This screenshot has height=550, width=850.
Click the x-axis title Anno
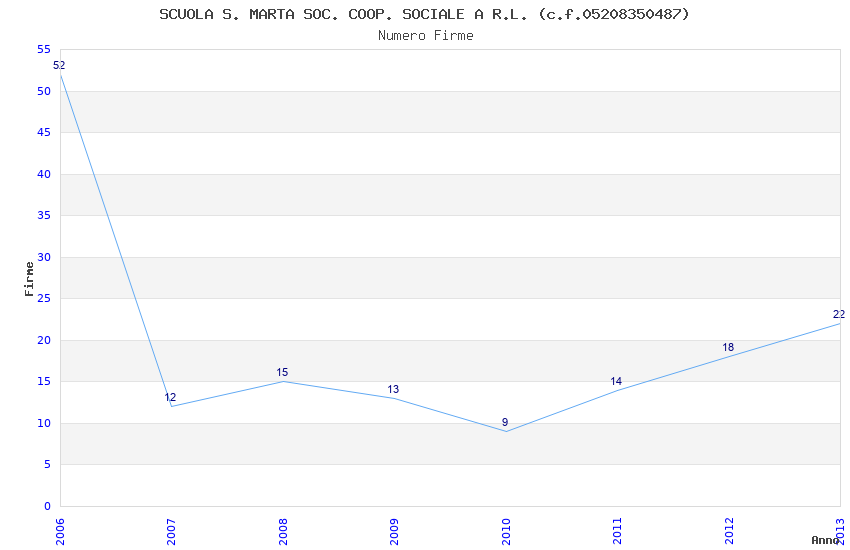825,540
